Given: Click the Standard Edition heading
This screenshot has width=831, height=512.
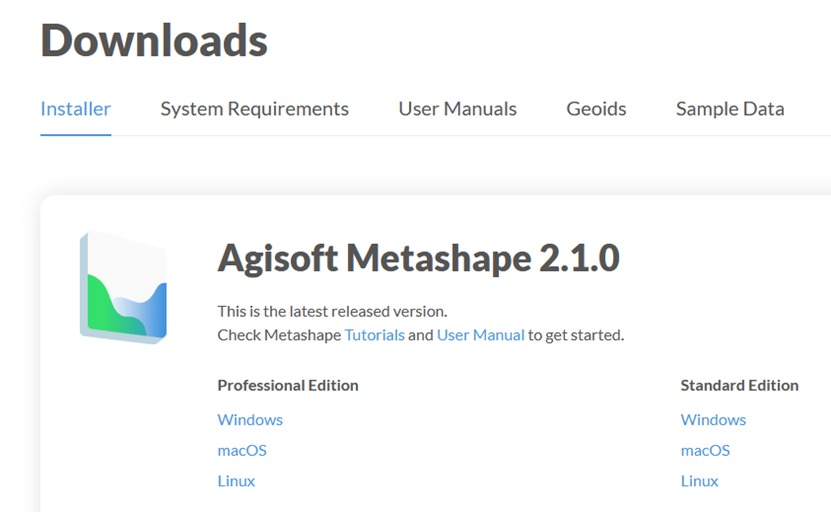Looking at the screenshot, I should [x=739, y=385].
